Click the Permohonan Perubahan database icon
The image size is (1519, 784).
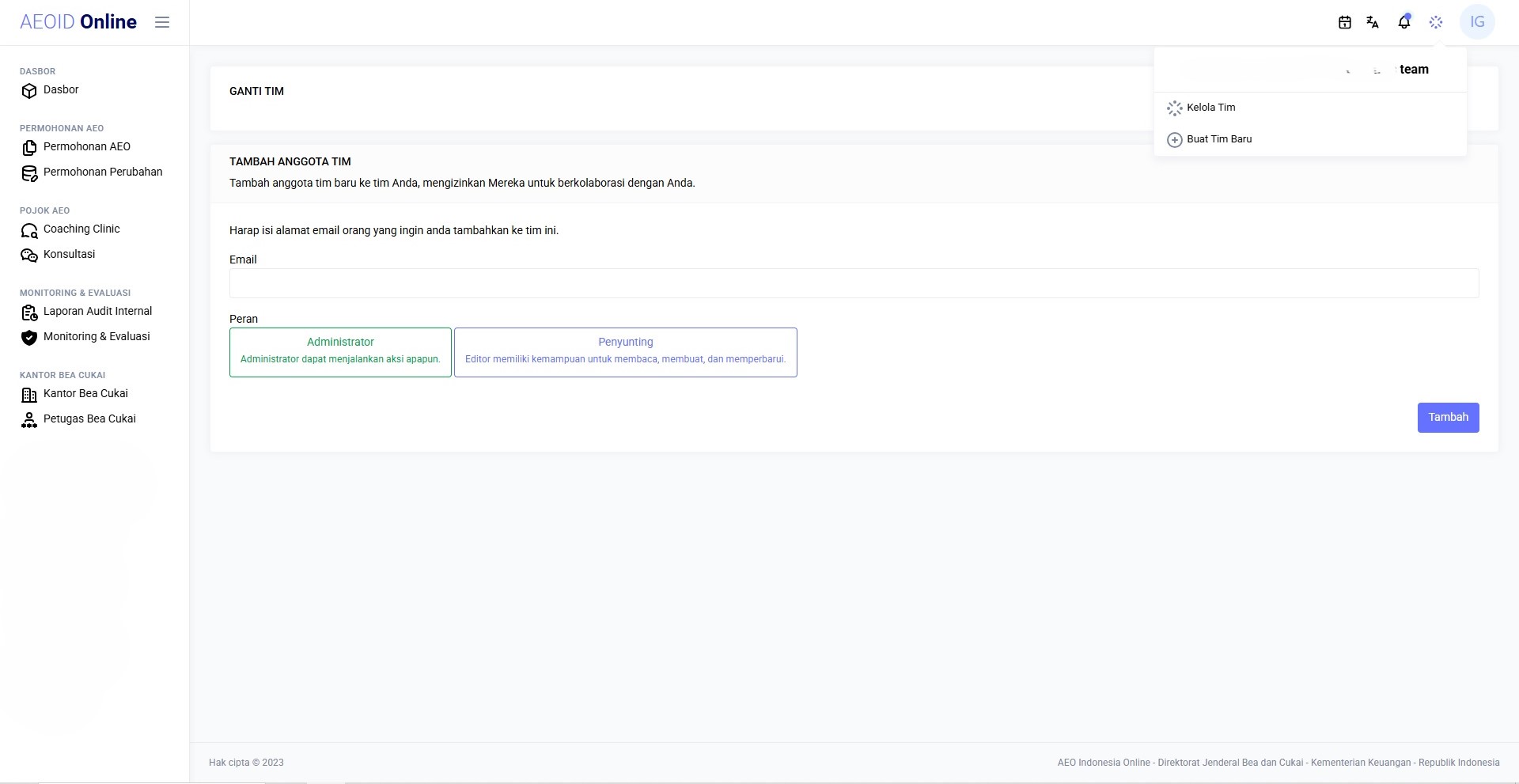click(x=29, y=173)
